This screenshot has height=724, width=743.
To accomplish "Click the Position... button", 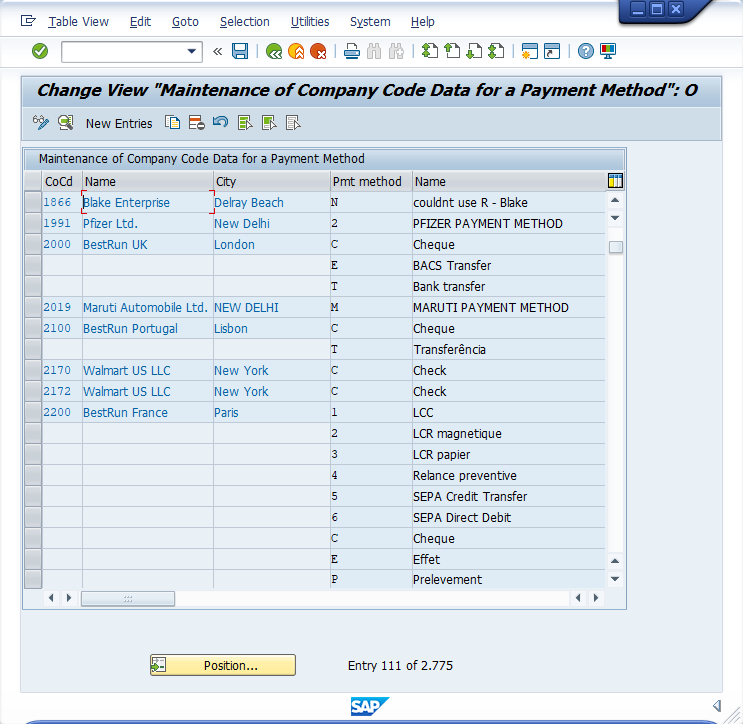I will click(223, 665).
